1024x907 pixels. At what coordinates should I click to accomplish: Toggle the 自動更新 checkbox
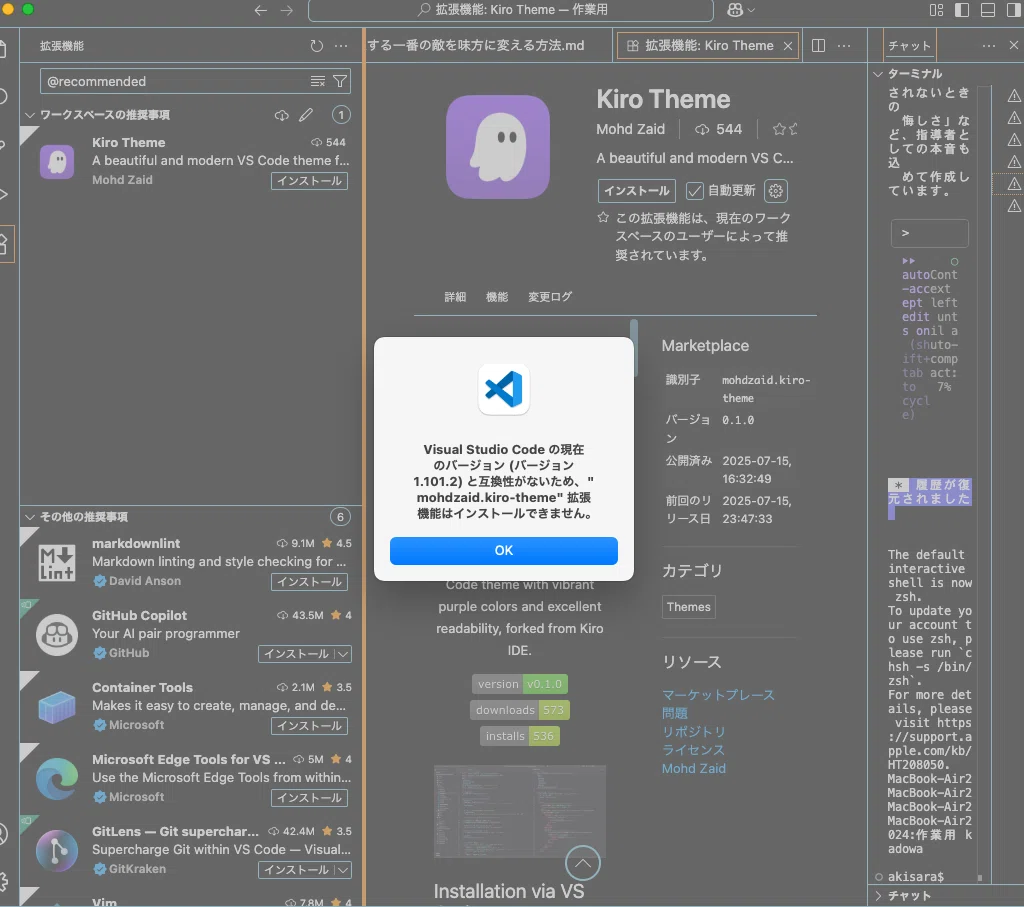tap(694, 191)
